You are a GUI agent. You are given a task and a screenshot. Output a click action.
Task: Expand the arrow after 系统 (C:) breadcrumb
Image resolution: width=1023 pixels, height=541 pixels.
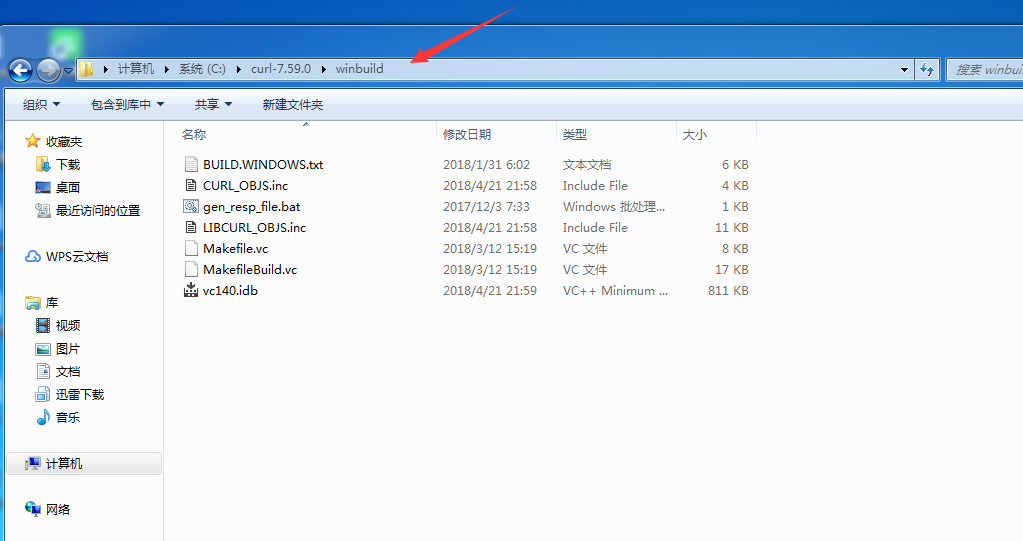point(239,69)
